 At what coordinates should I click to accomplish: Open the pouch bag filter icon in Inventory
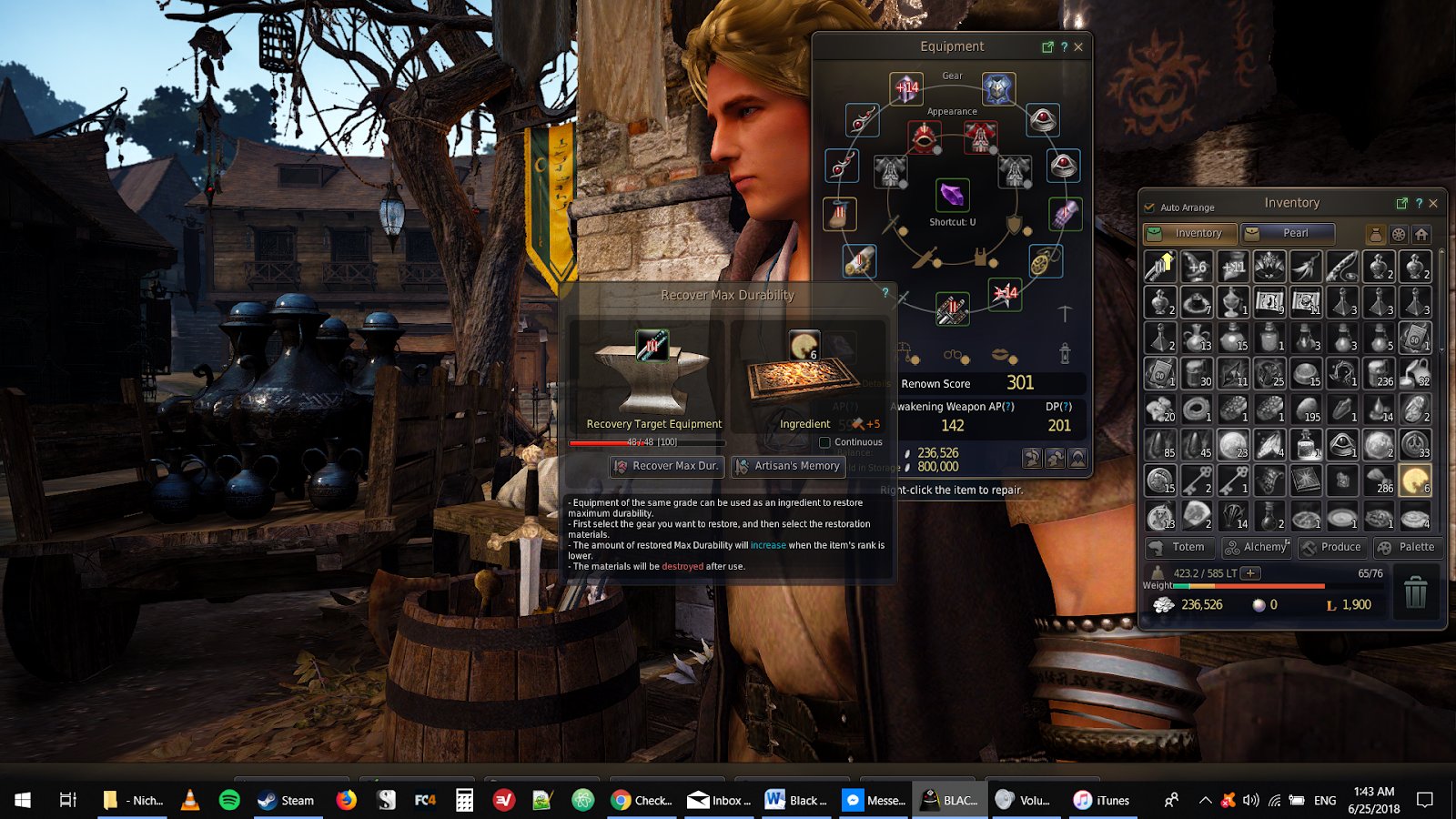coord(1376,234)
